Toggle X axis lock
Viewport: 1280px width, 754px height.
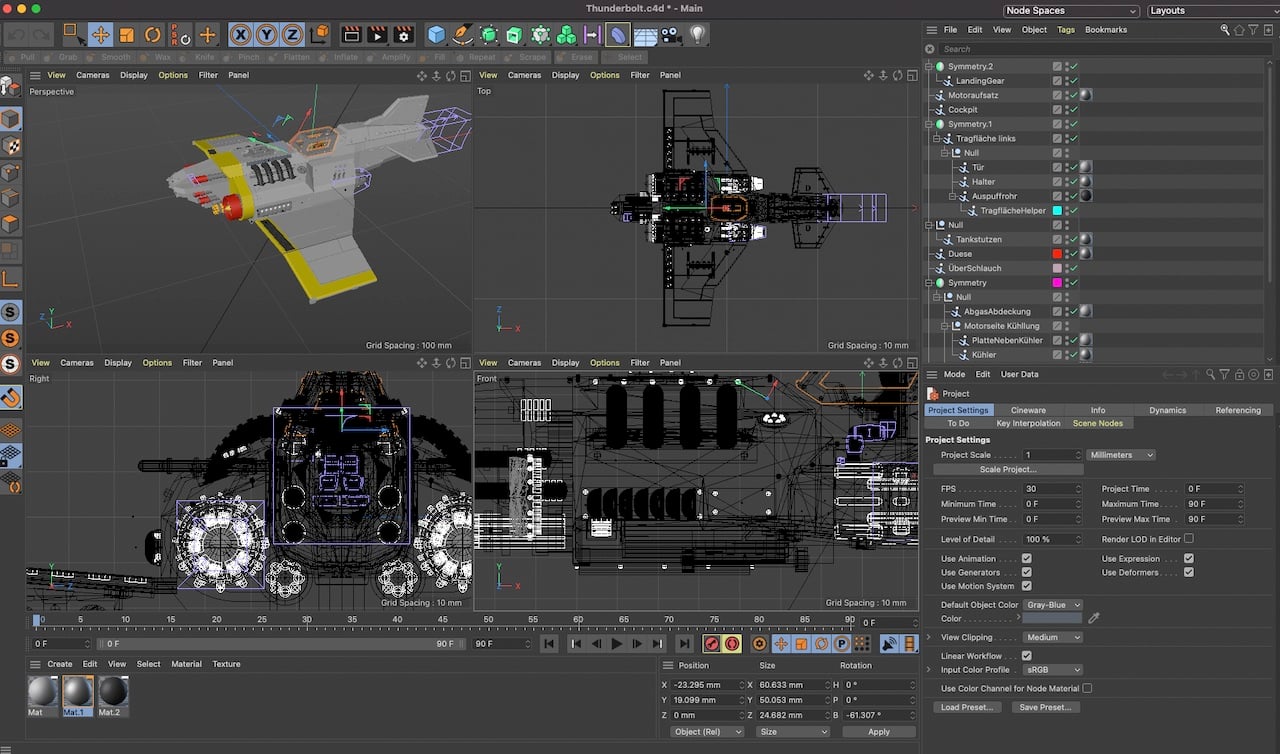pos(240,35)
